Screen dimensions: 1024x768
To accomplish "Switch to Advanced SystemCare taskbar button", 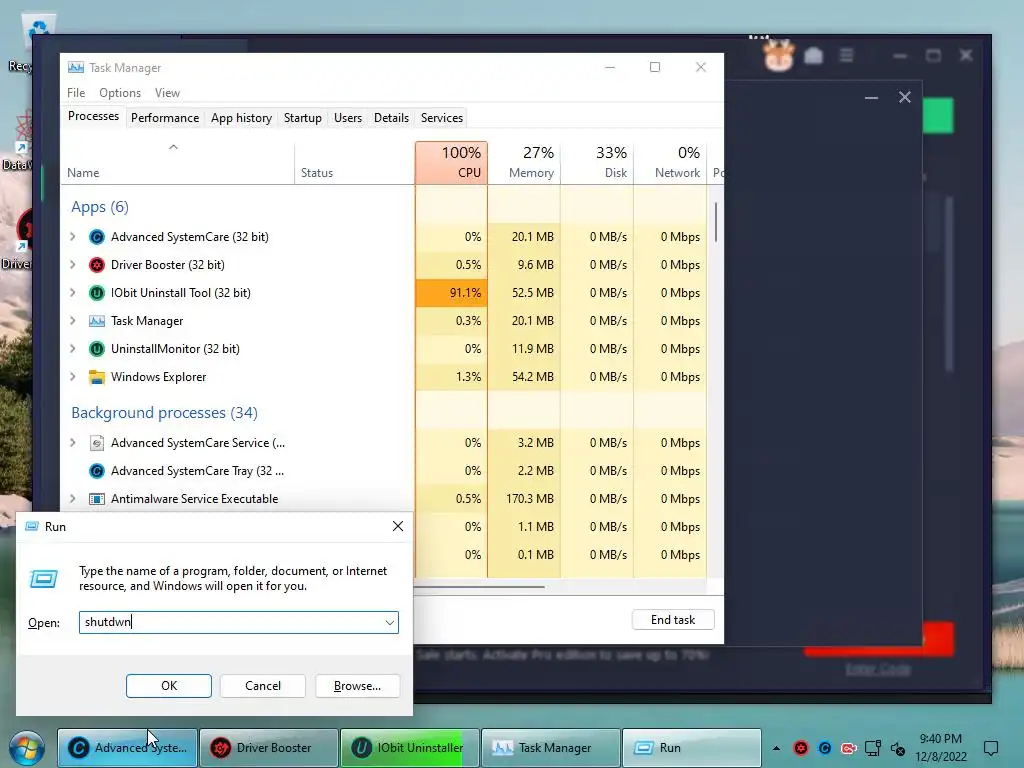I will 127,748.
